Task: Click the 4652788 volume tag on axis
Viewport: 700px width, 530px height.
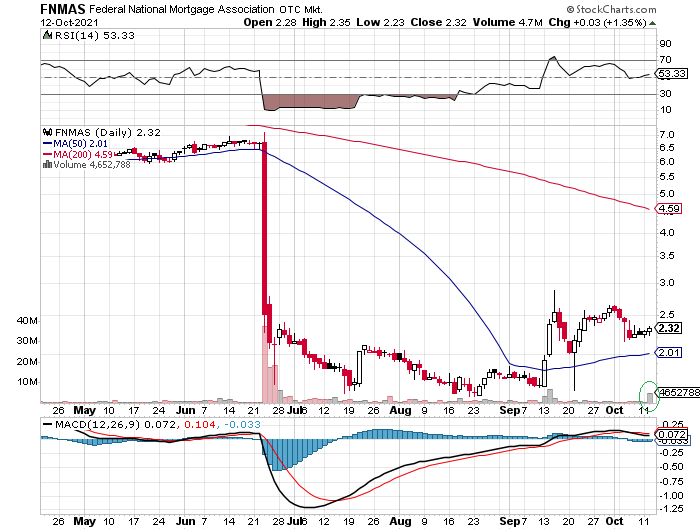Action: (679, 392)
